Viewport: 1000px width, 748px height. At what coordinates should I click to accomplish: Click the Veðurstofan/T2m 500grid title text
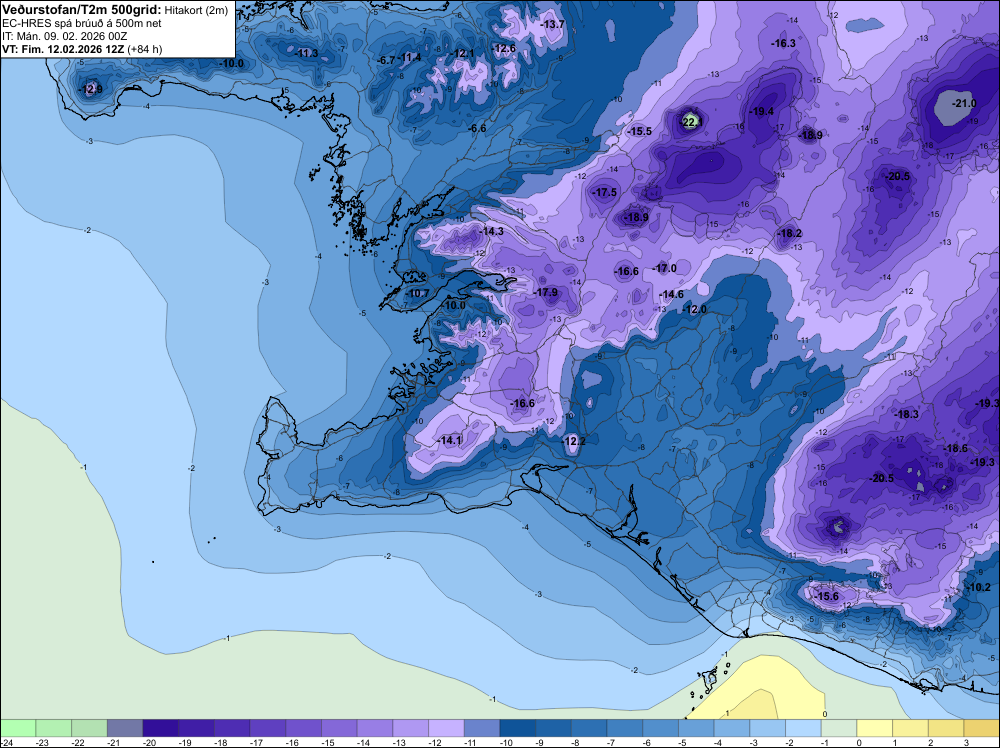tap(82, 10)
